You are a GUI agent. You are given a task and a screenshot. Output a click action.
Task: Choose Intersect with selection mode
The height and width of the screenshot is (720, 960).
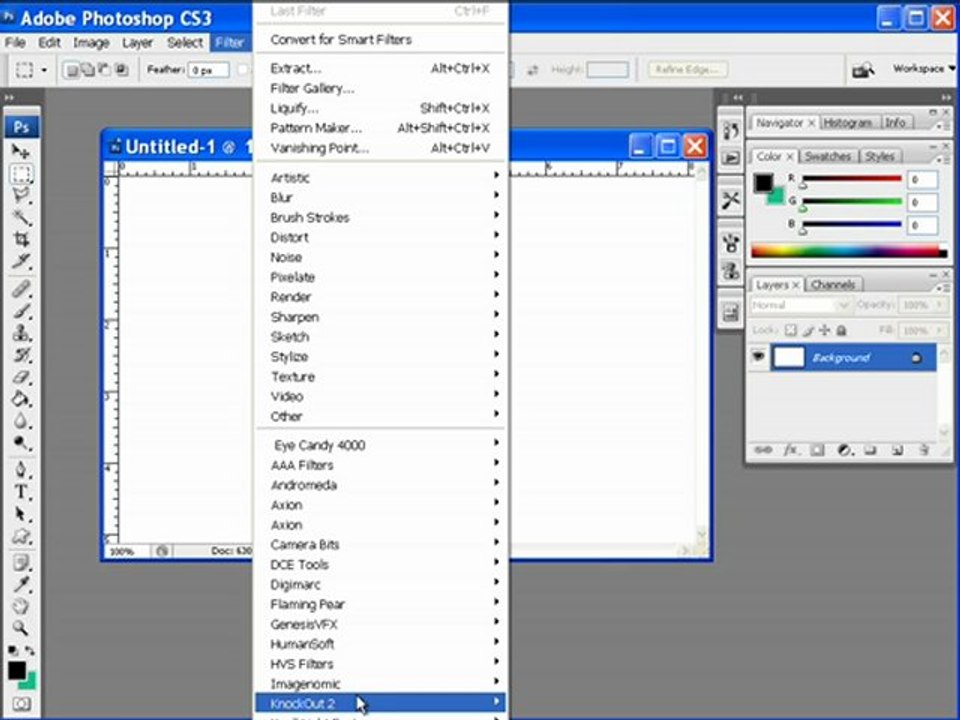[121, 70]
